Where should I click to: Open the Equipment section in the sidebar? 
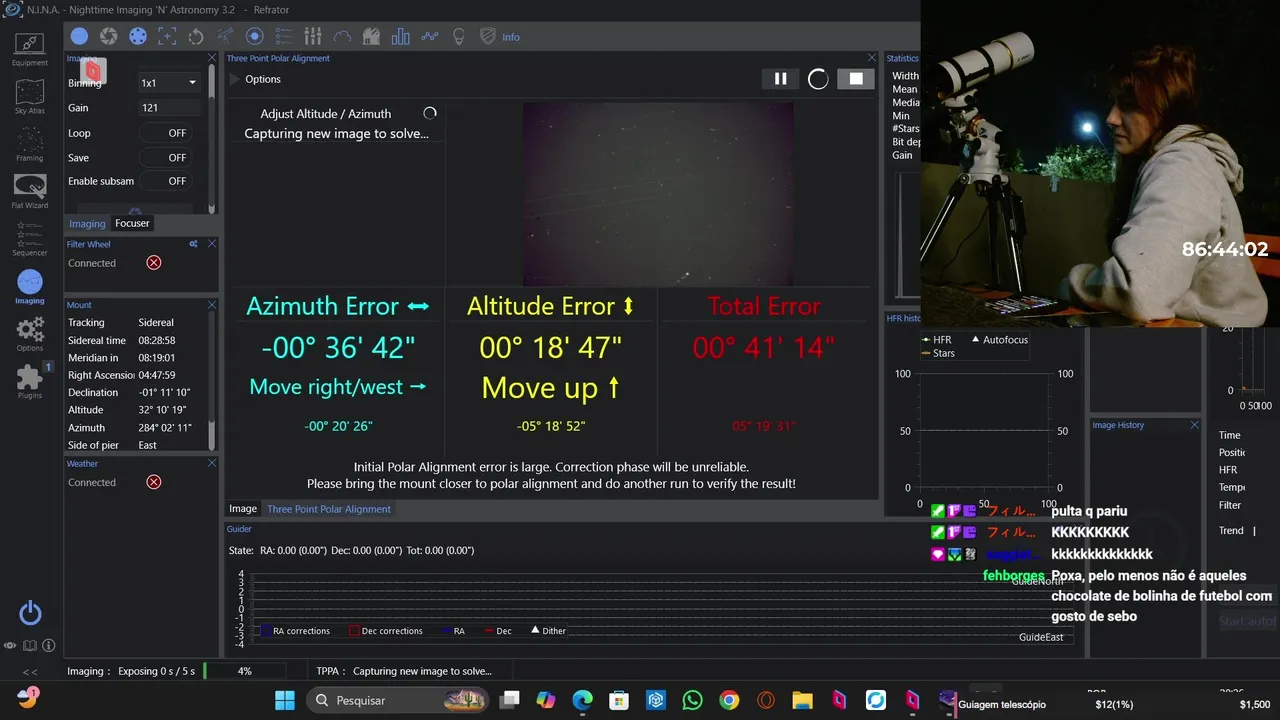30,48
